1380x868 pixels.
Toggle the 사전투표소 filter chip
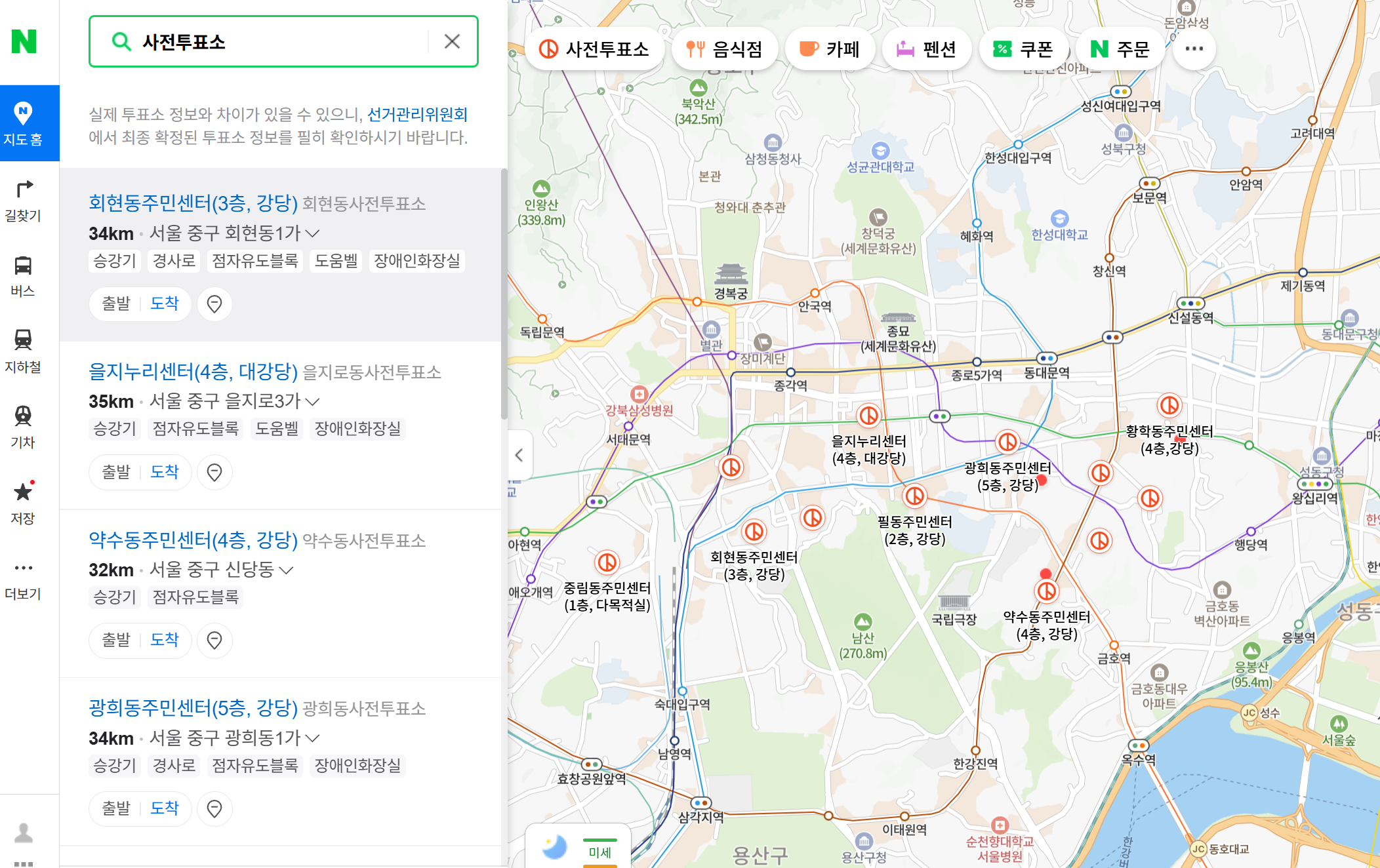(594, 49)
